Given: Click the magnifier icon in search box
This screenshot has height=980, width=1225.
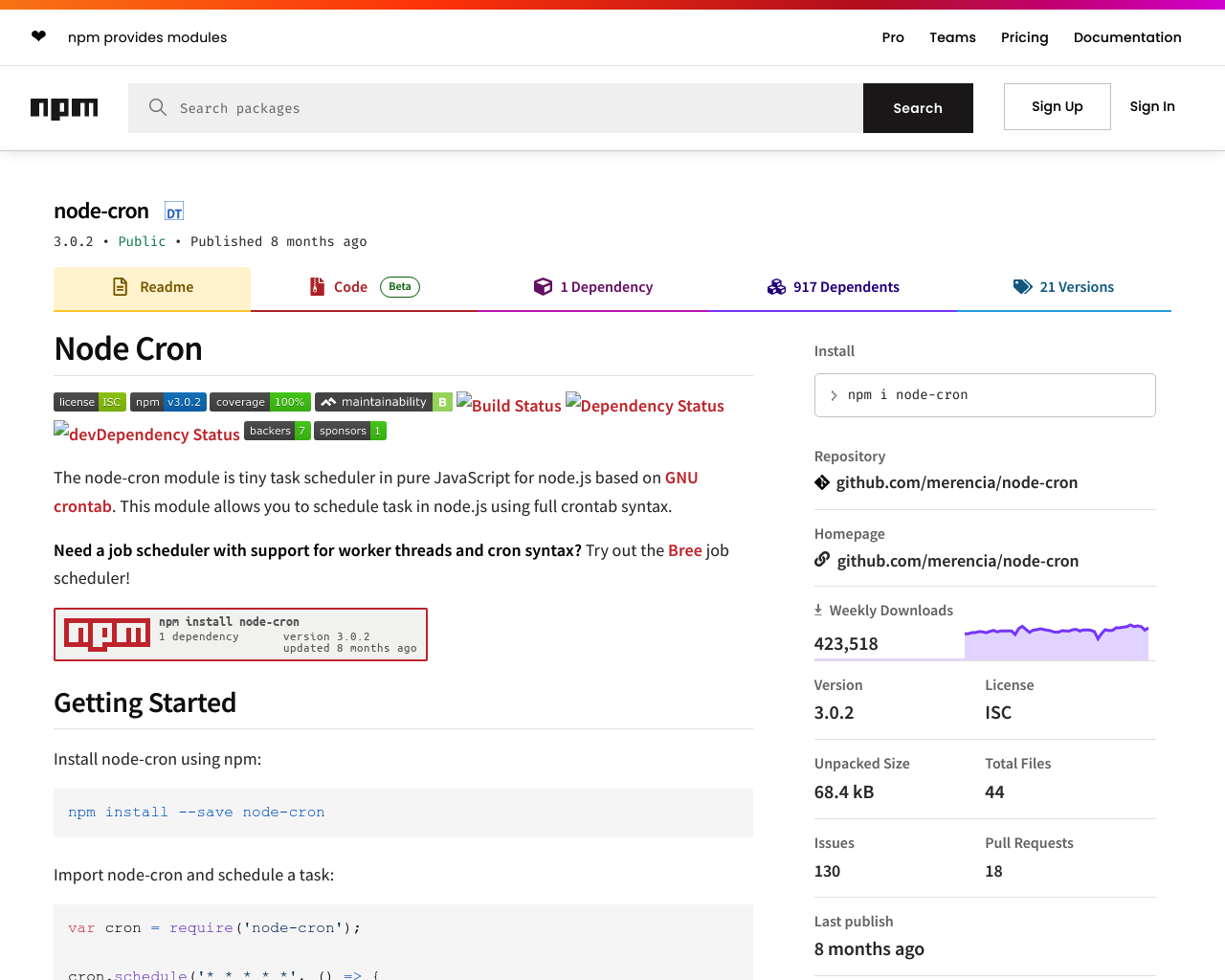Looking at the screenshot, I should click(158, 107).
